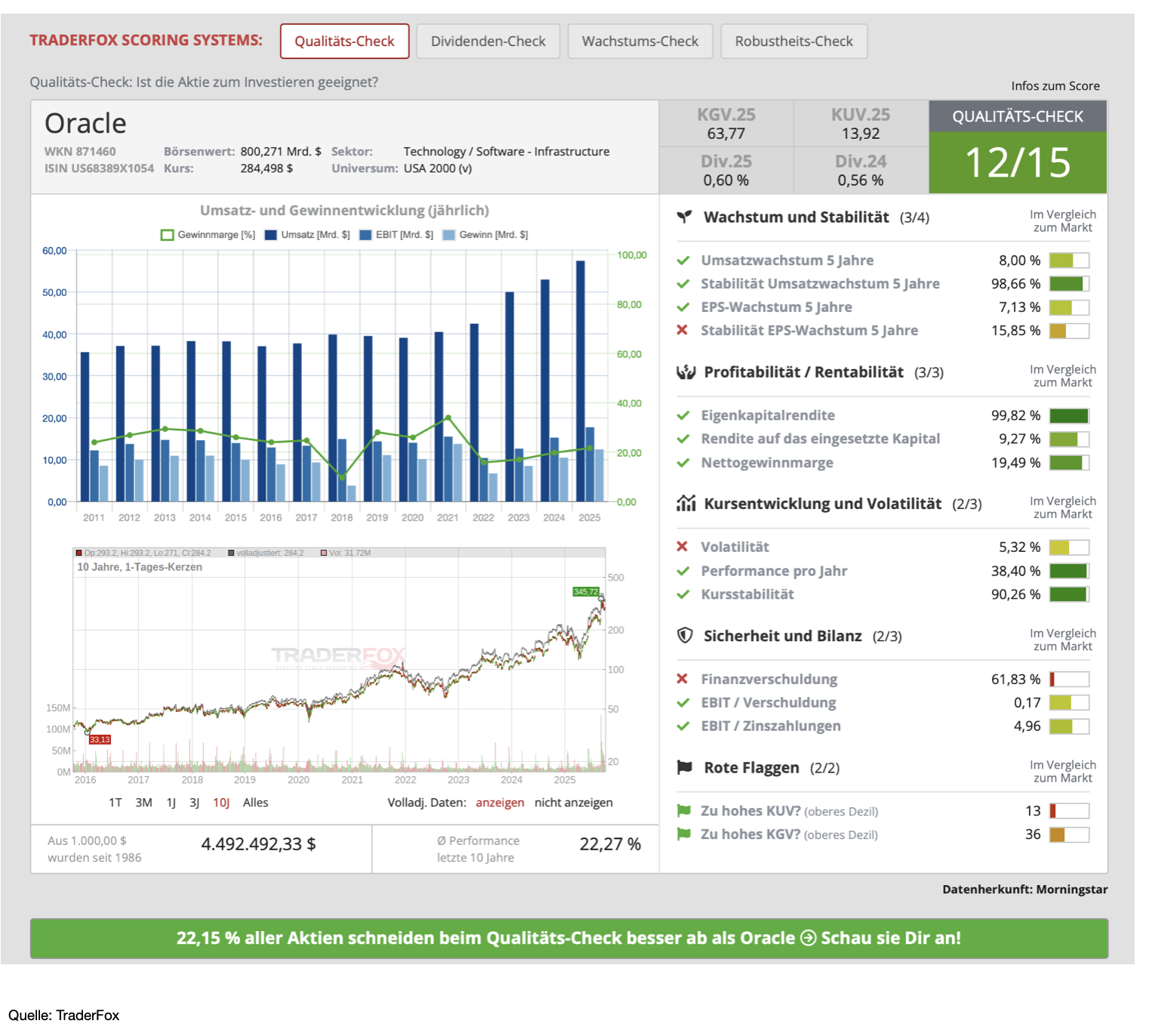Click nicht anzeigen for Volladj. Daten
Screen dimensions: 1152x1036
click(573, 803)
